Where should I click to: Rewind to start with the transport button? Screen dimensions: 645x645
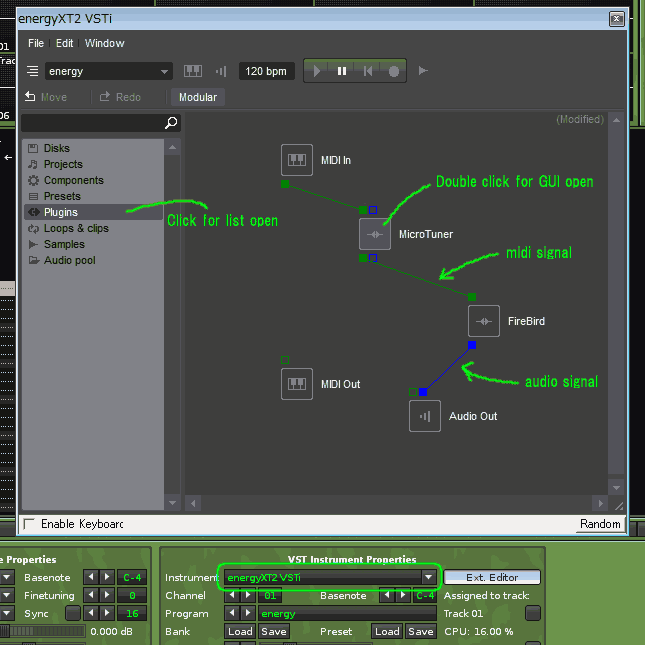[368, 71]
